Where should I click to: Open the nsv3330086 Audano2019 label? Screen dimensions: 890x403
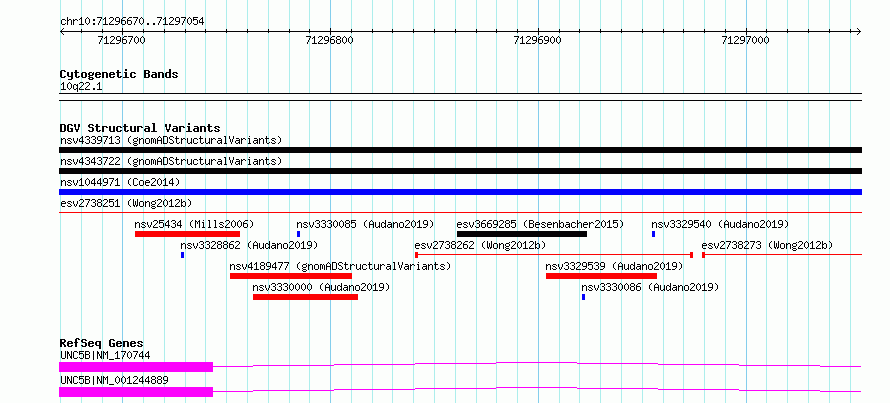point(650,288)
